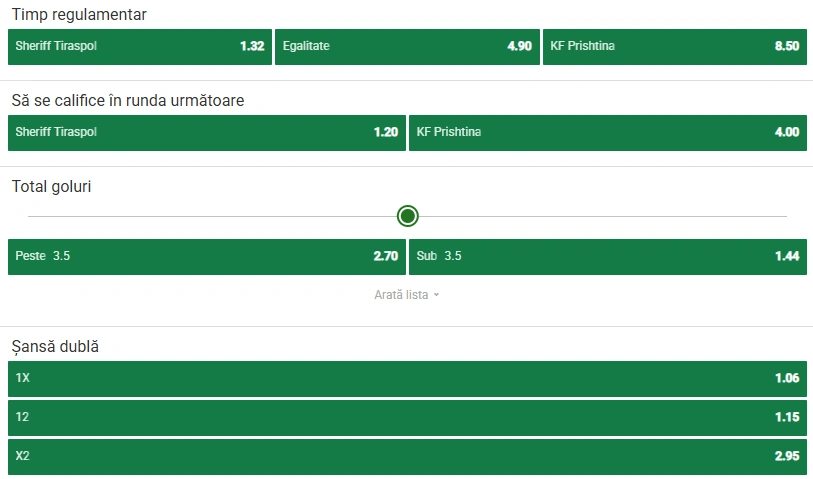The image size is (813, 479).
Task: Select Sub 3.5 goals at 1.44
Action: 608,257
